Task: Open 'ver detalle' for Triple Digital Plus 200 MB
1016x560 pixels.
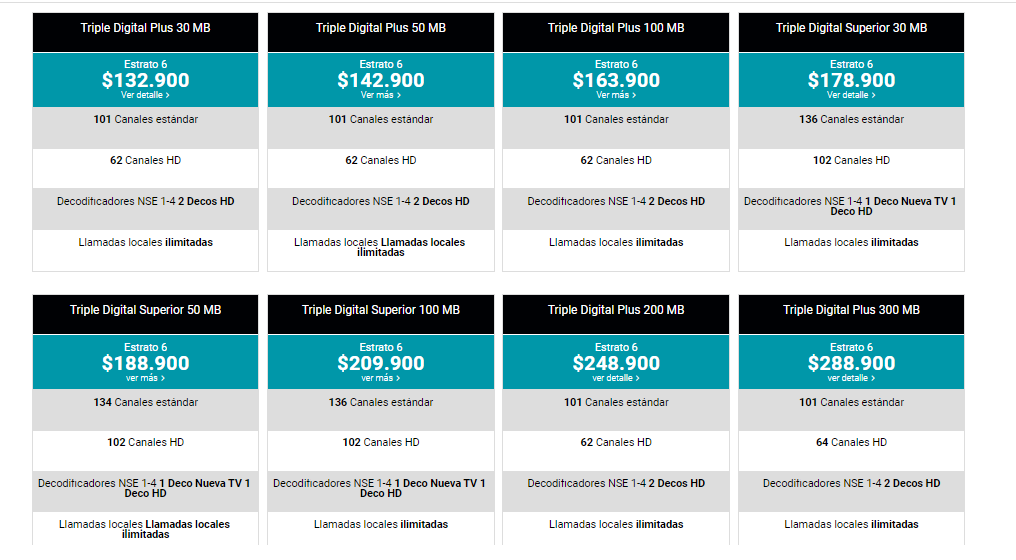Action: click(616, 378)
